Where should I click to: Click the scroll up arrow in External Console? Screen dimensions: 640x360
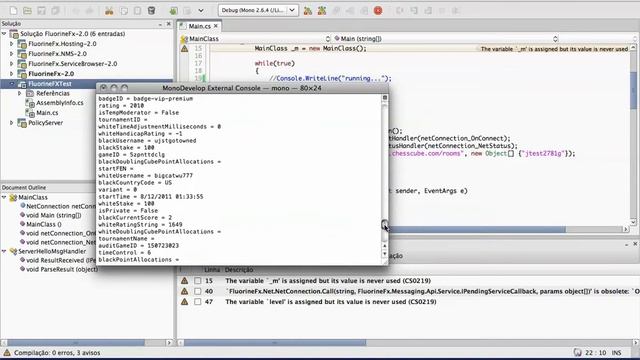[384, 246]
